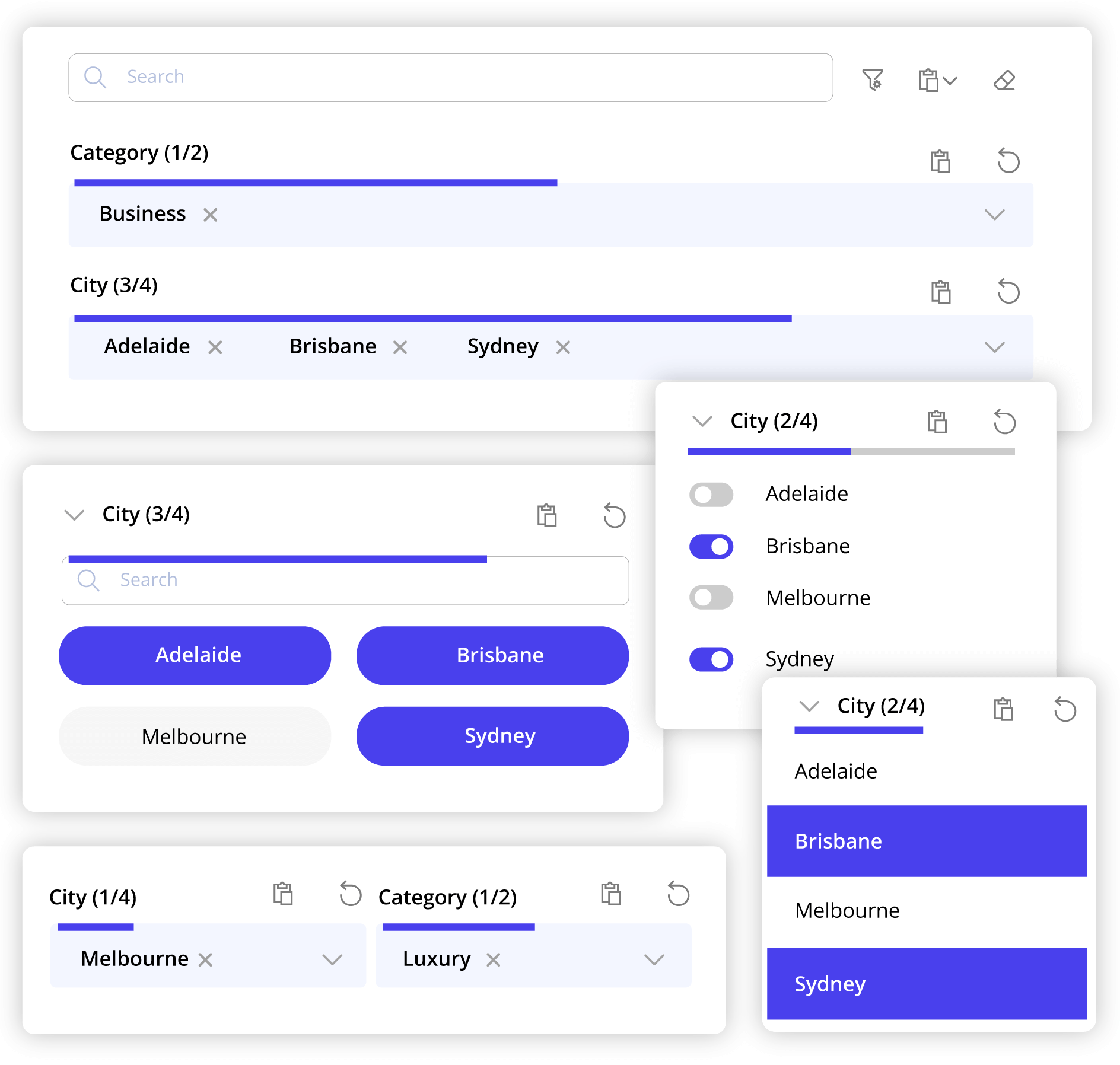Click the top main Search field

[451, 77]
